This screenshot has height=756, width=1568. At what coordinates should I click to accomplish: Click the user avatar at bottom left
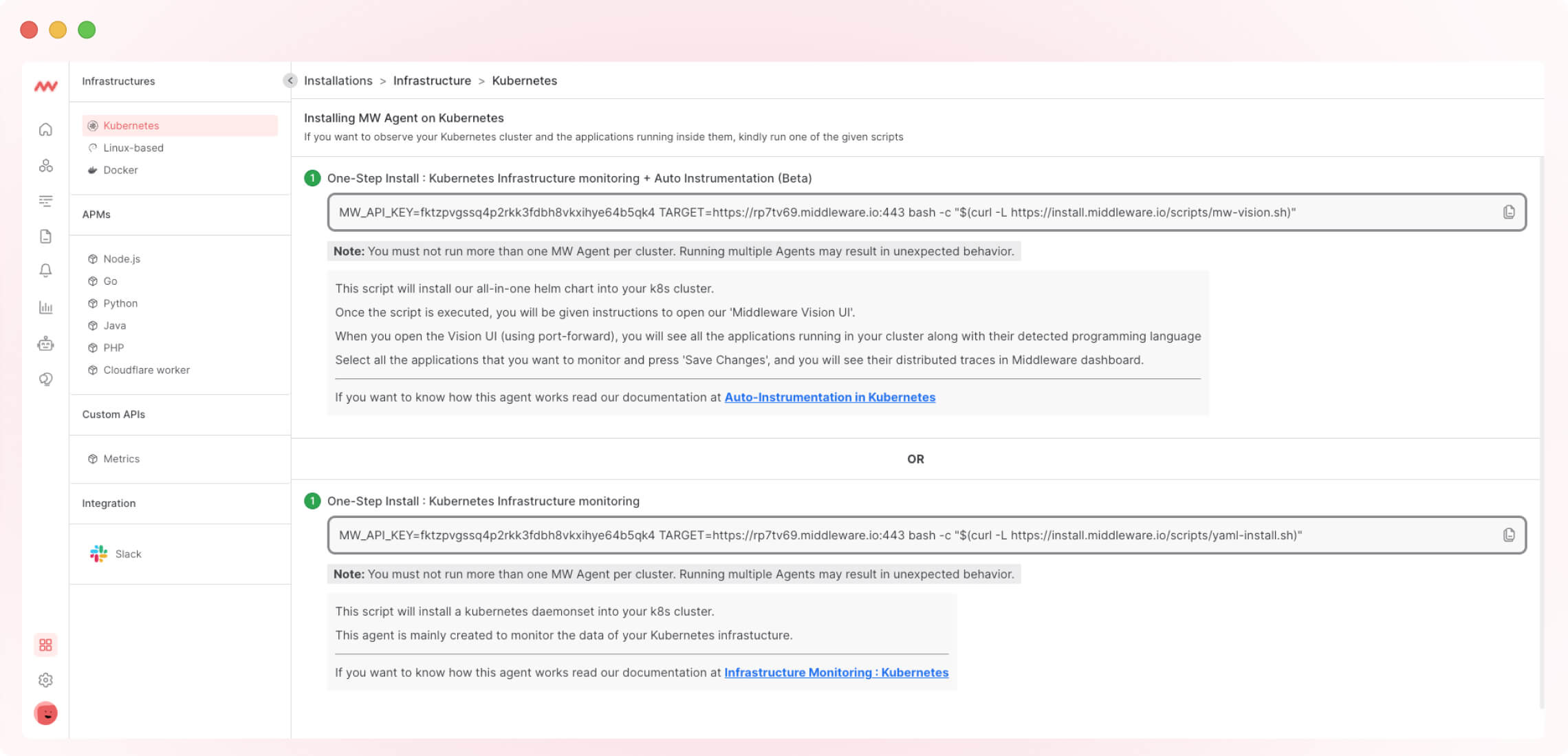point(45,713)
